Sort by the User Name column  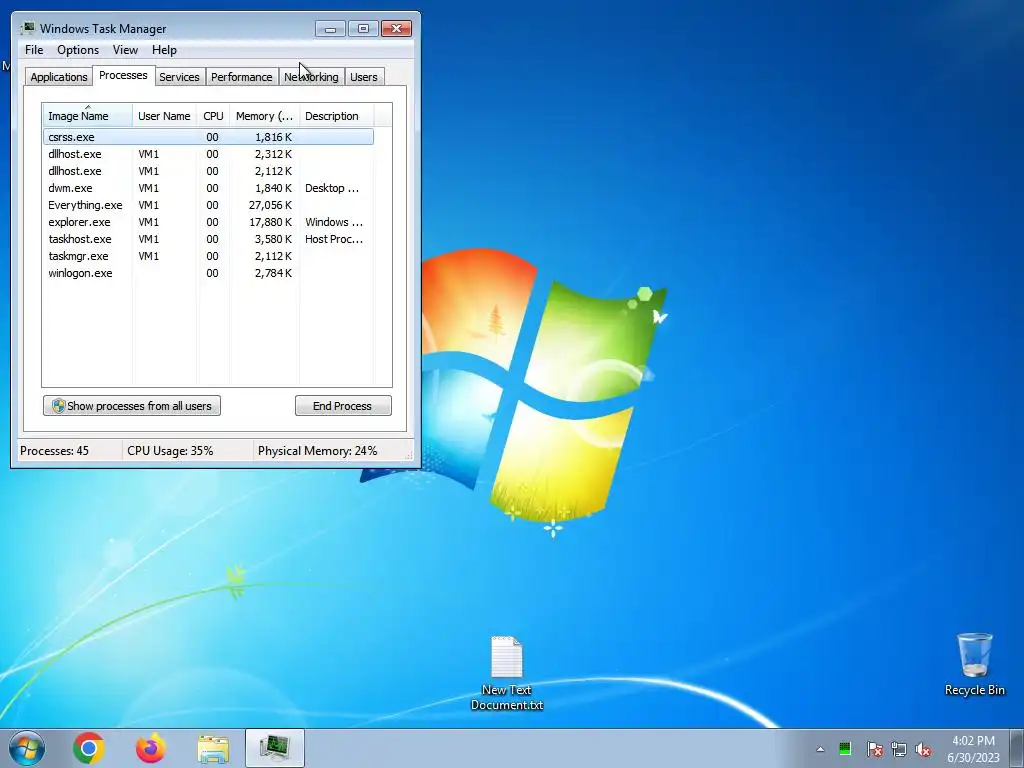164,116
